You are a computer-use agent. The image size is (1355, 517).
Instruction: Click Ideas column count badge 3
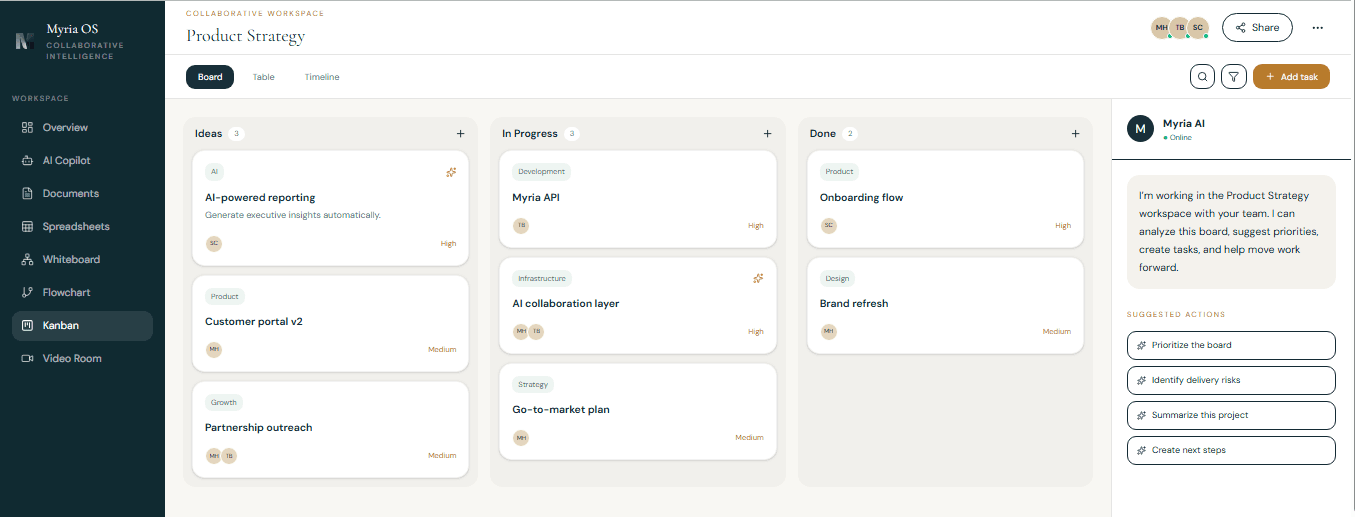point(236,134)
